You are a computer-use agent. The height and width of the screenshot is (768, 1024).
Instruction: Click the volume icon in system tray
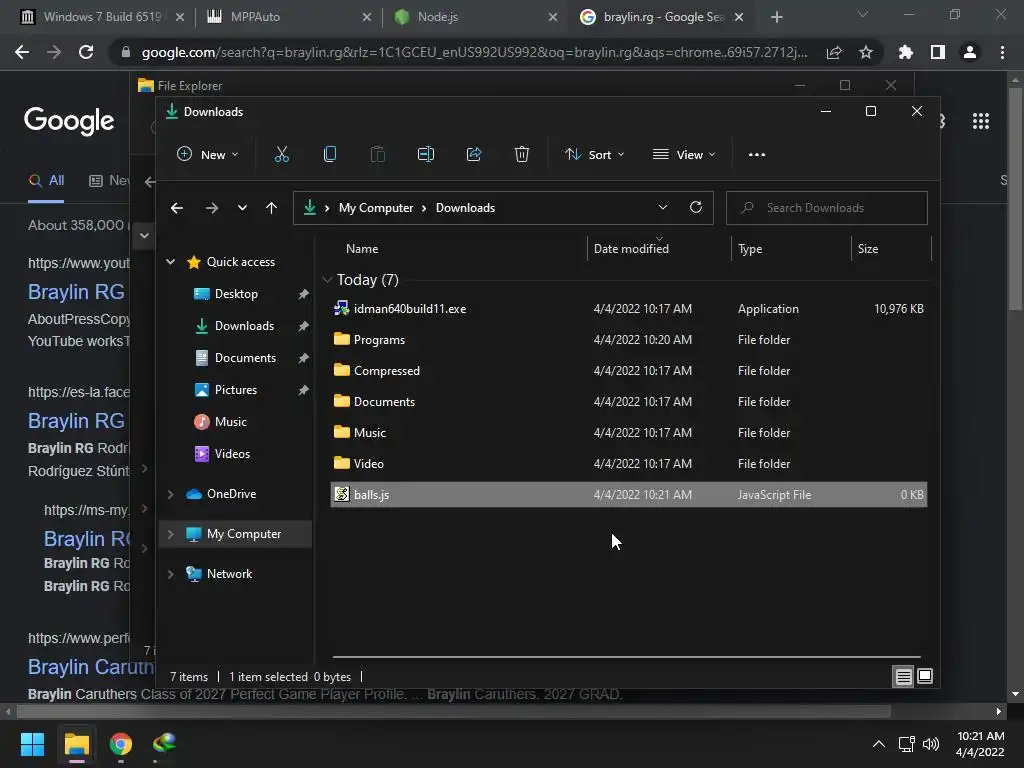(931, 744)
